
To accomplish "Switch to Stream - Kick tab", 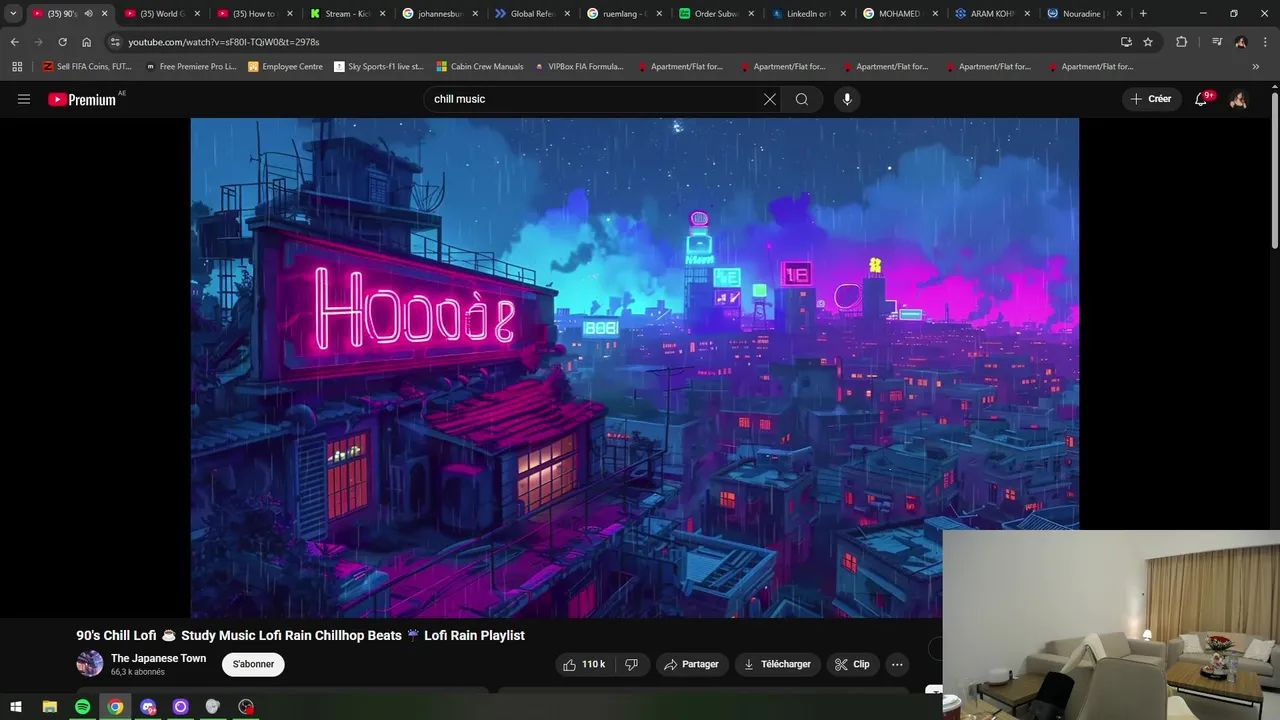I will [x=348, y=14].
